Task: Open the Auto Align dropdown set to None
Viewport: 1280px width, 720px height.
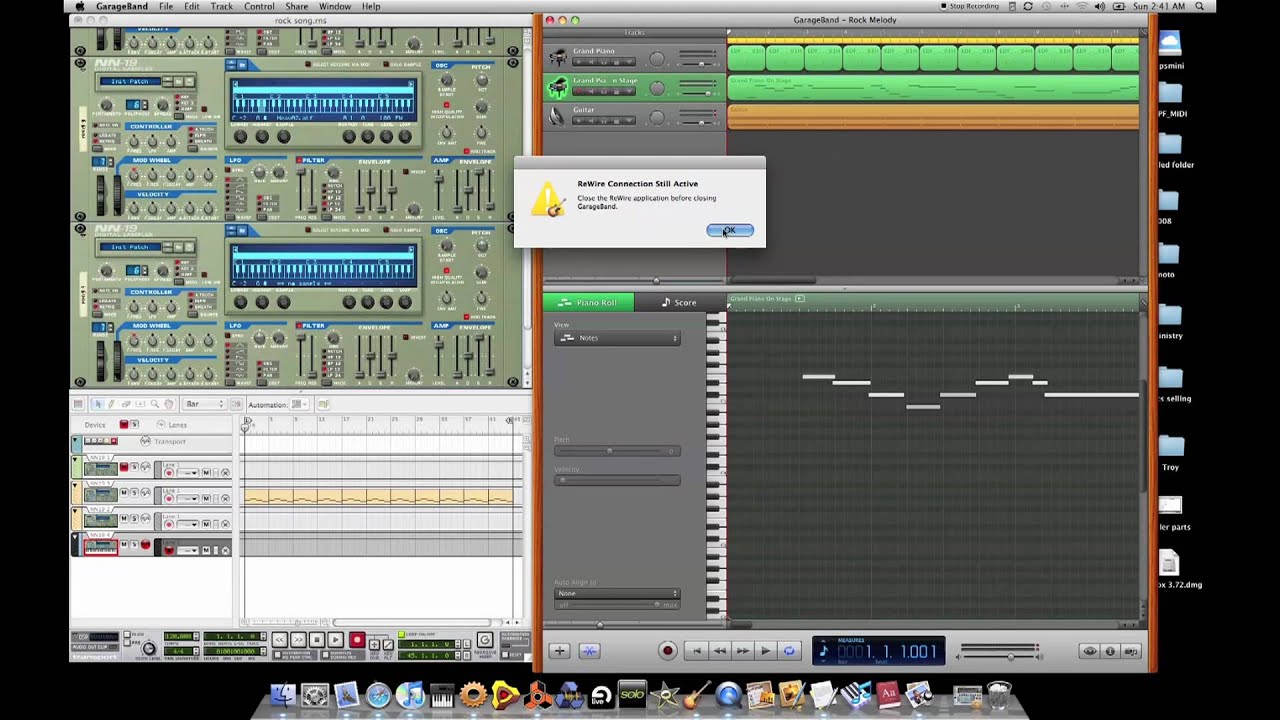Action: click(617, 593)
